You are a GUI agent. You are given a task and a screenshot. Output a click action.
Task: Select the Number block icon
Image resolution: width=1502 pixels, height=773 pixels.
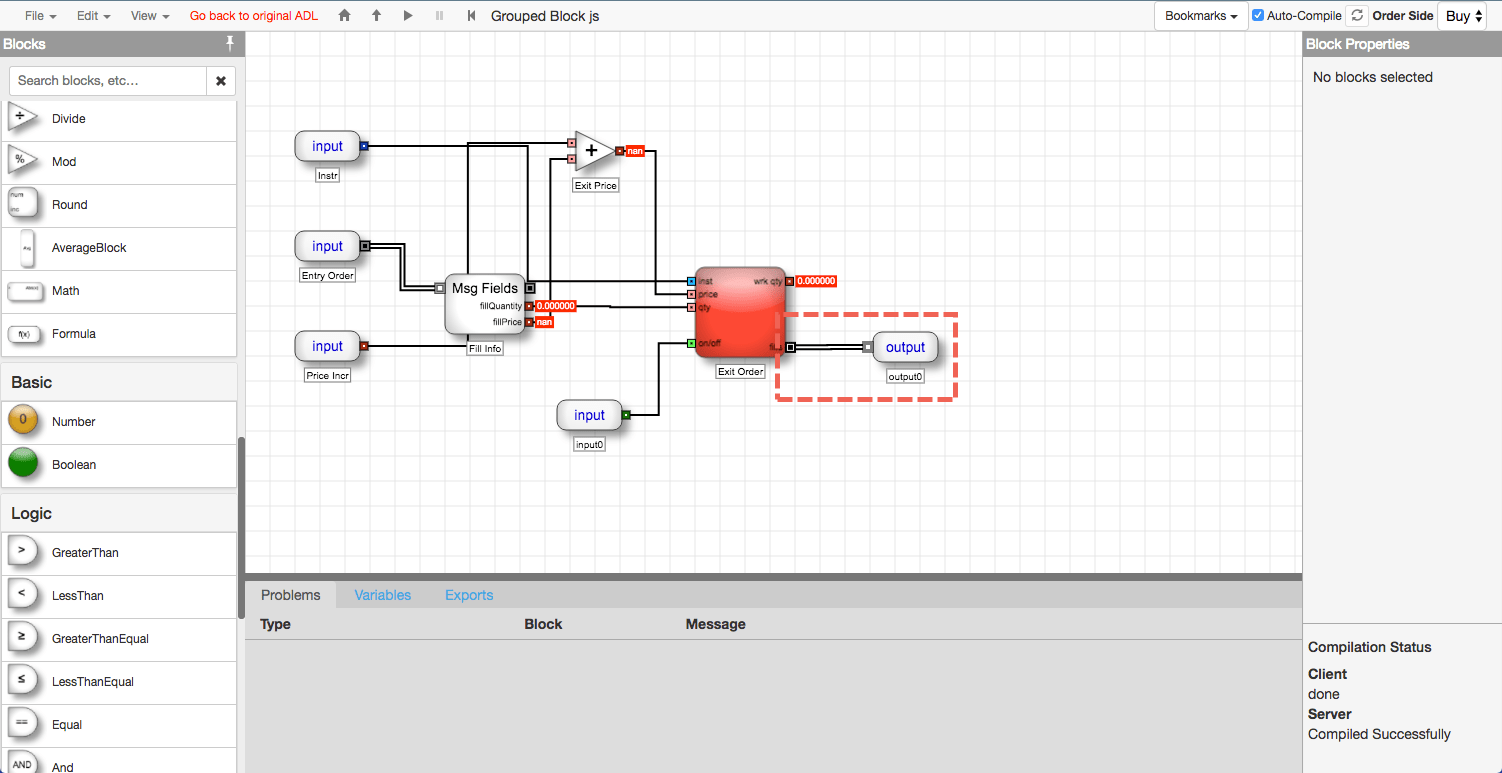(x=23, y=421)
